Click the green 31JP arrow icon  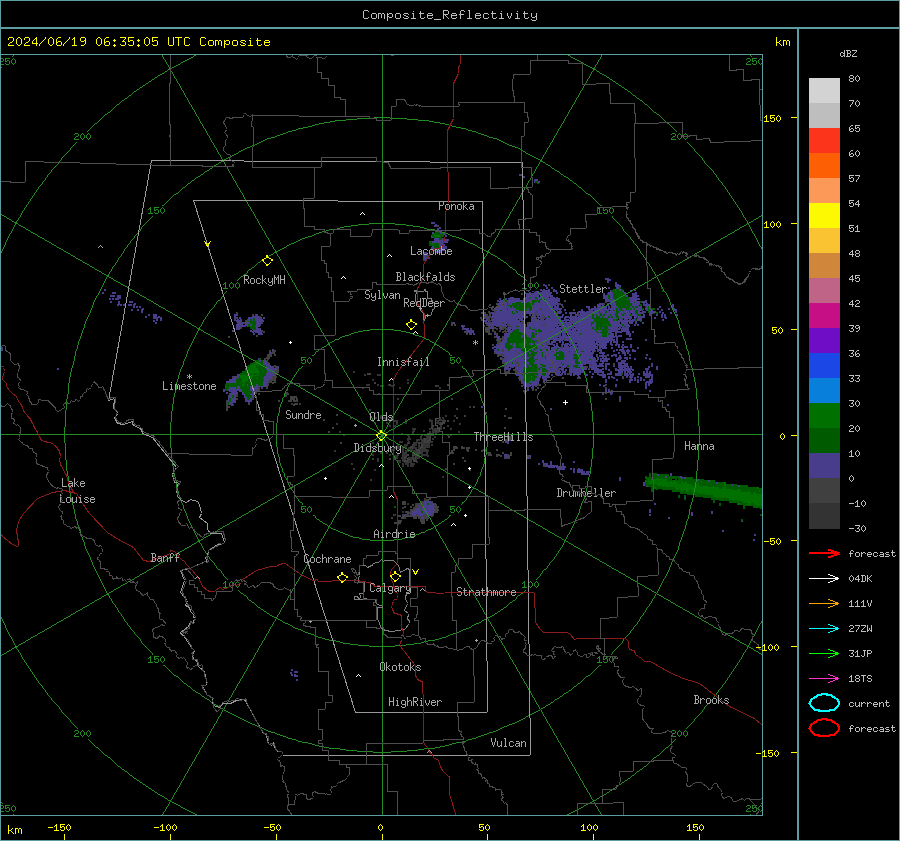[824, 653]
